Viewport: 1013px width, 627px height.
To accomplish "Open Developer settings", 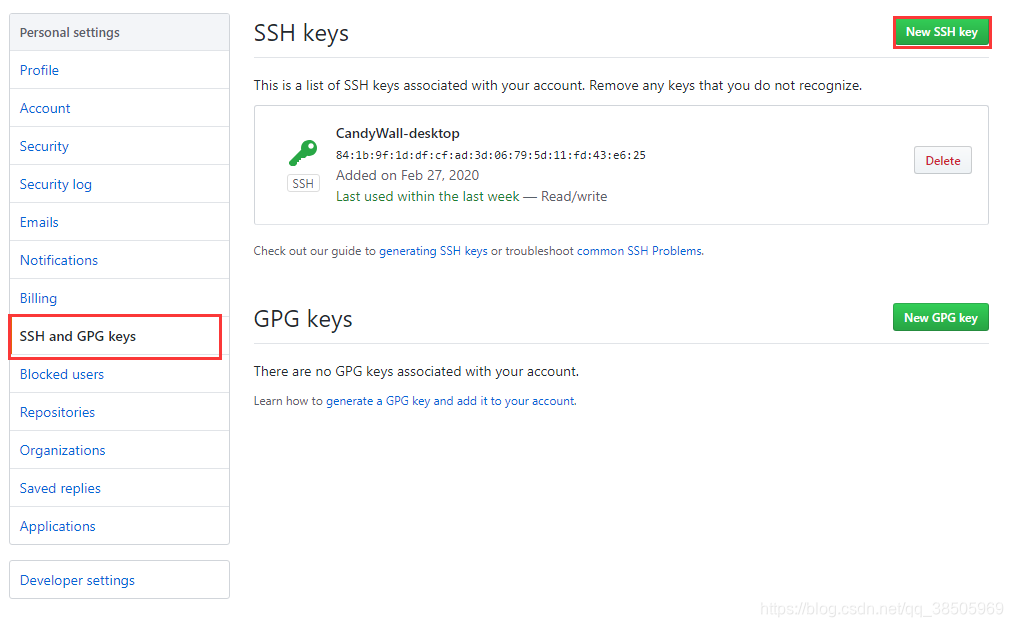I will pyautogui.click(x=120, y=580).
